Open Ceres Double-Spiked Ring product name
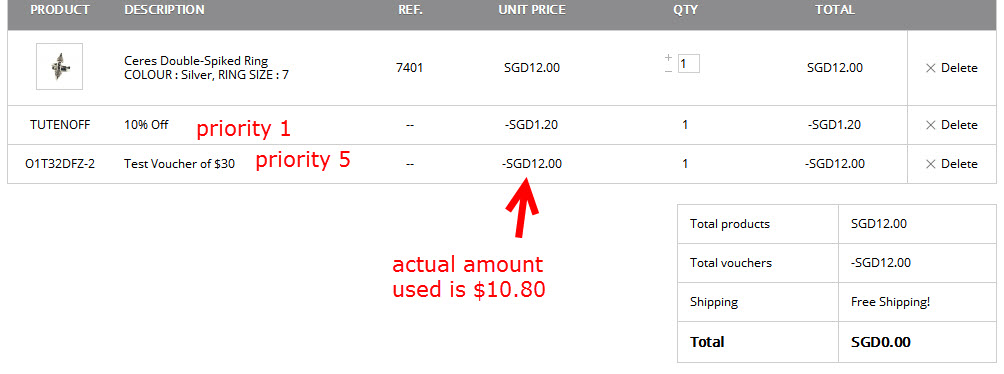1004x374 pixels. (x=196, y=61)
